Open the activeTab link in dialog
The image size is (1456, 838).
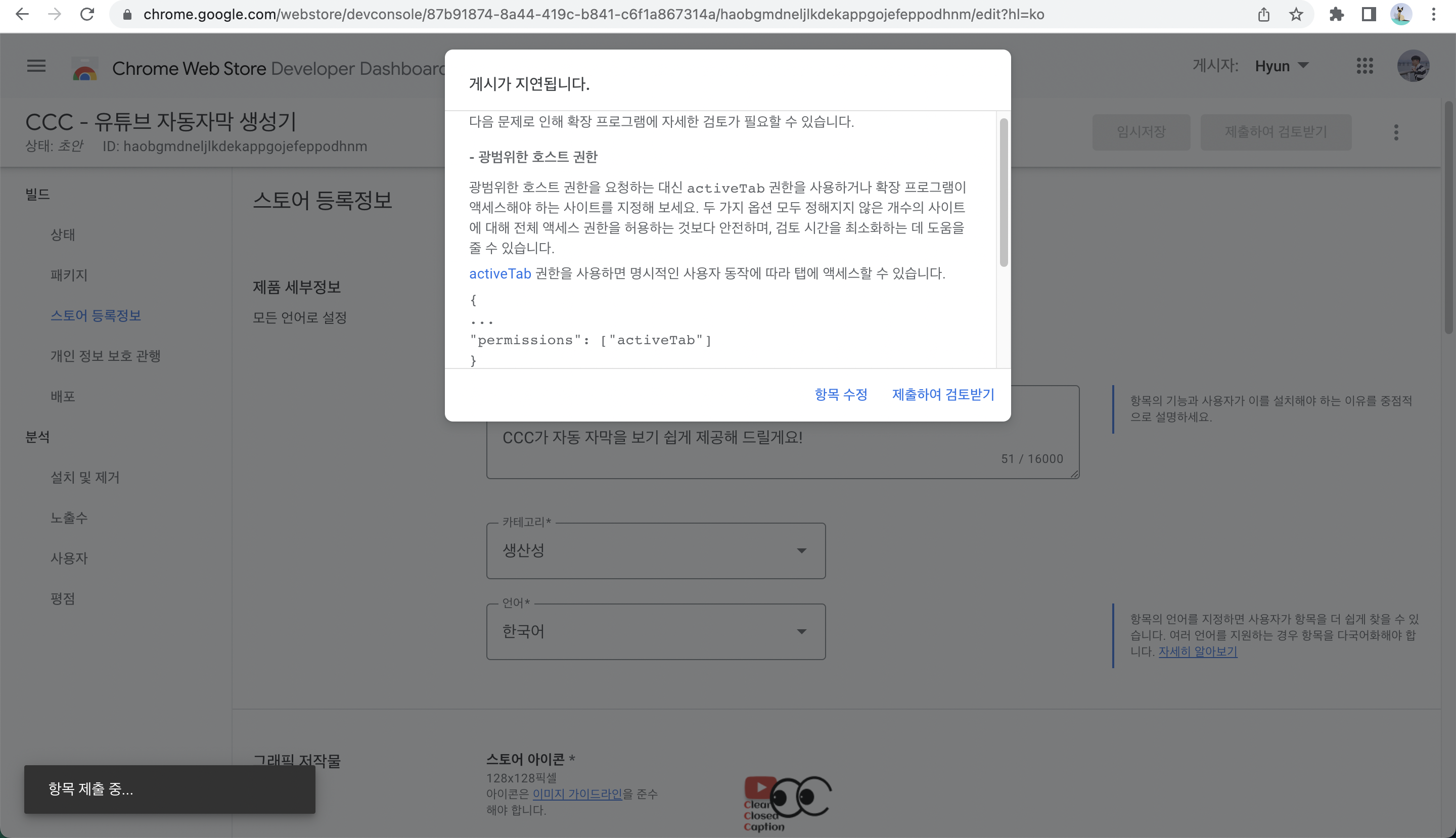click(499, 273)
